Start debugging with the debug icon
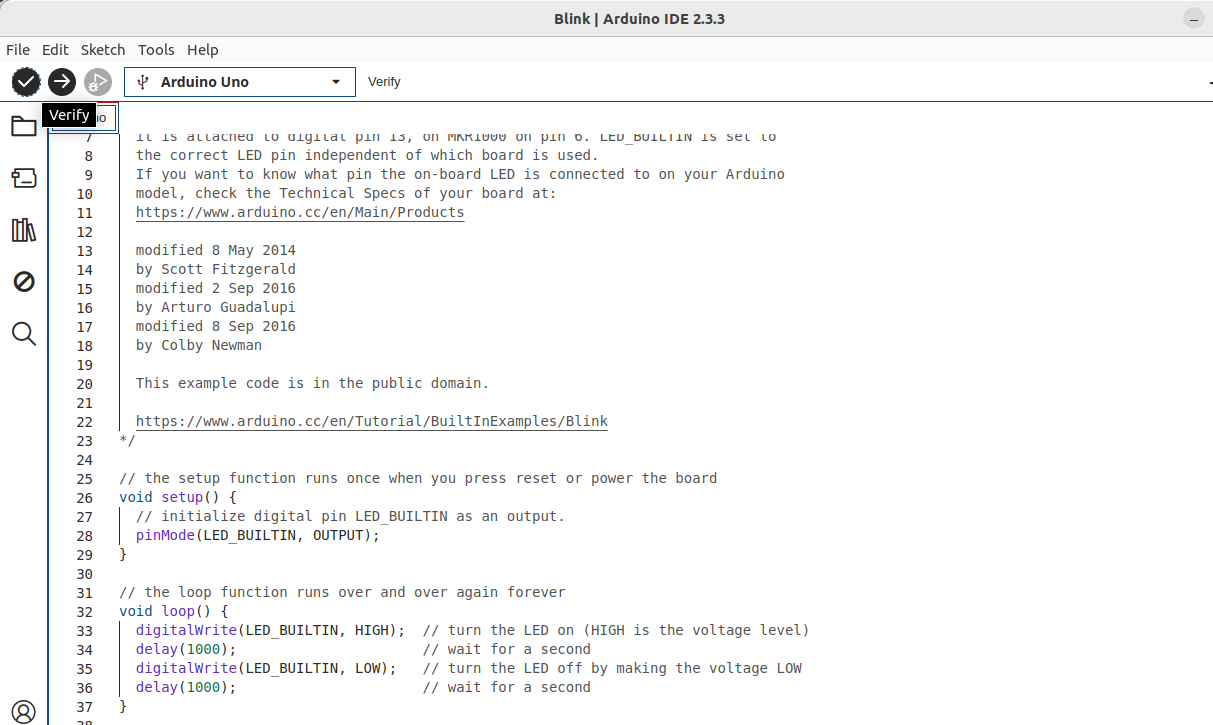Screen dimensions: 1213x725 (x=98, y=82)
